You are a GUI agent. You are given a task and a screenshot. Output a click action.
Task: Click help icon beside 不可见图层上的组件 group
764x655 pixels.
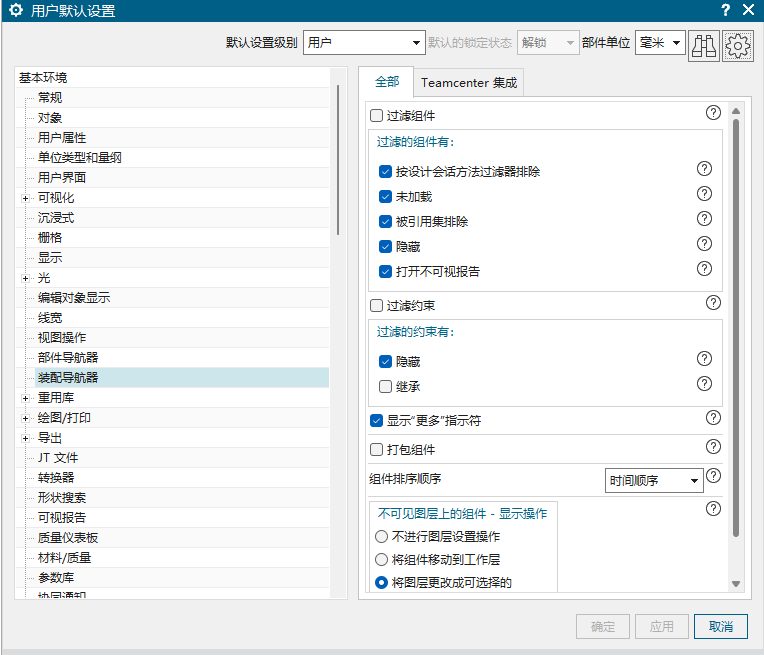click(713, 508)
